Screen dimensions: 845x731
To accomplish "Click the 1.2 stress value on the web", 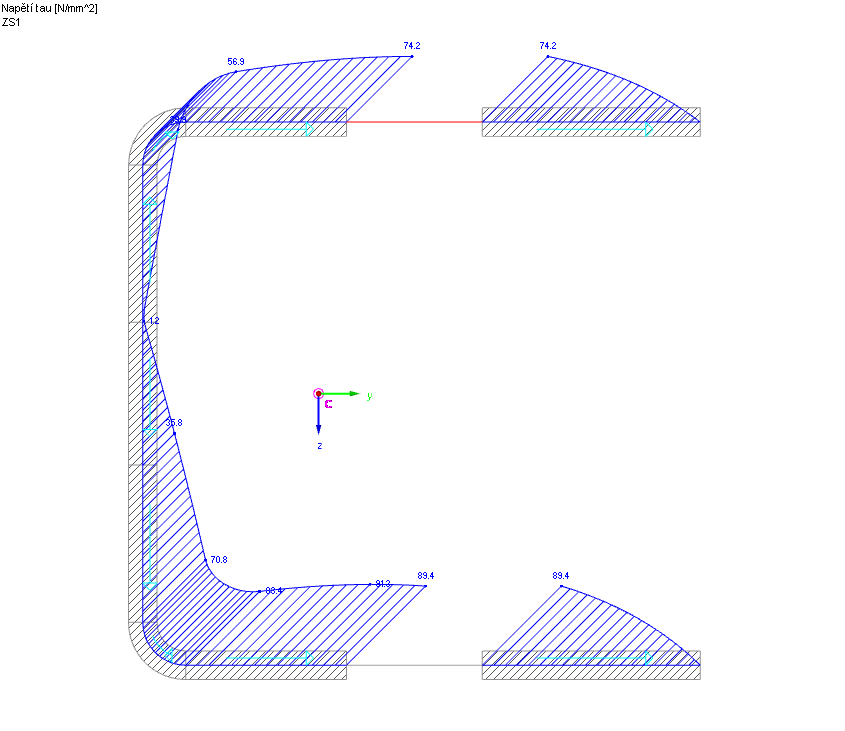I will [154, 321].
